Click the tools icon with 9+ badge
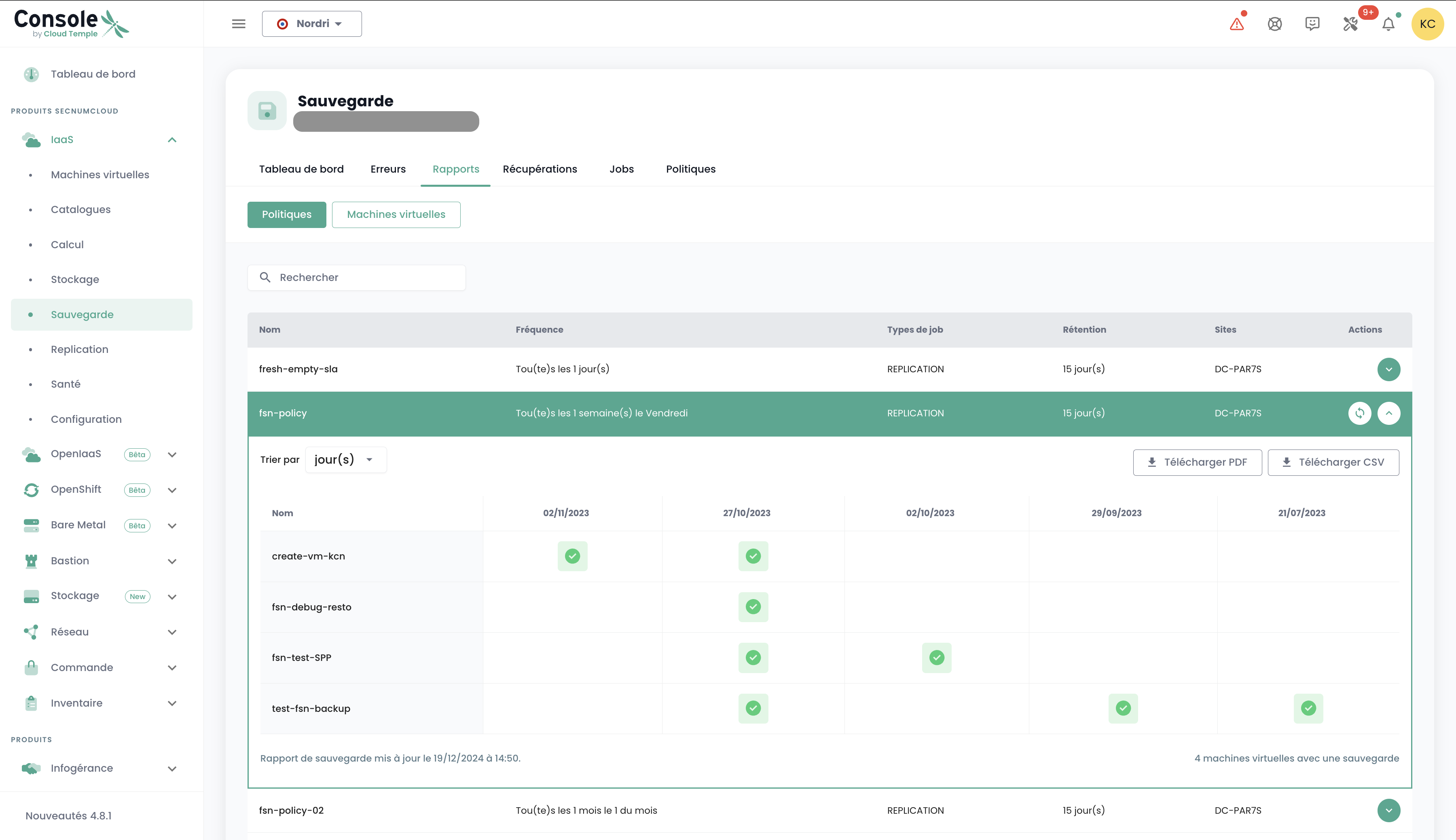This screenshot has height=840, width=1456. pos(1350,24)
